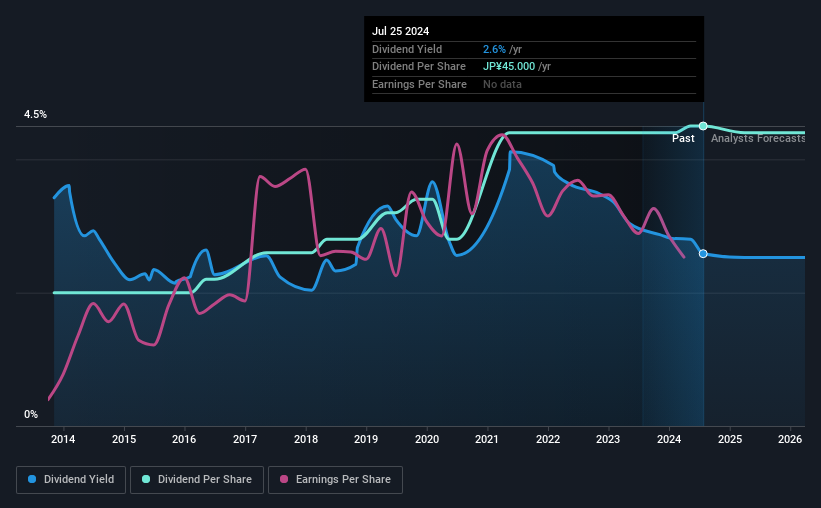Click the 2026 x-axis label
This screenshot has width=821, height=508.
[790, 439]
